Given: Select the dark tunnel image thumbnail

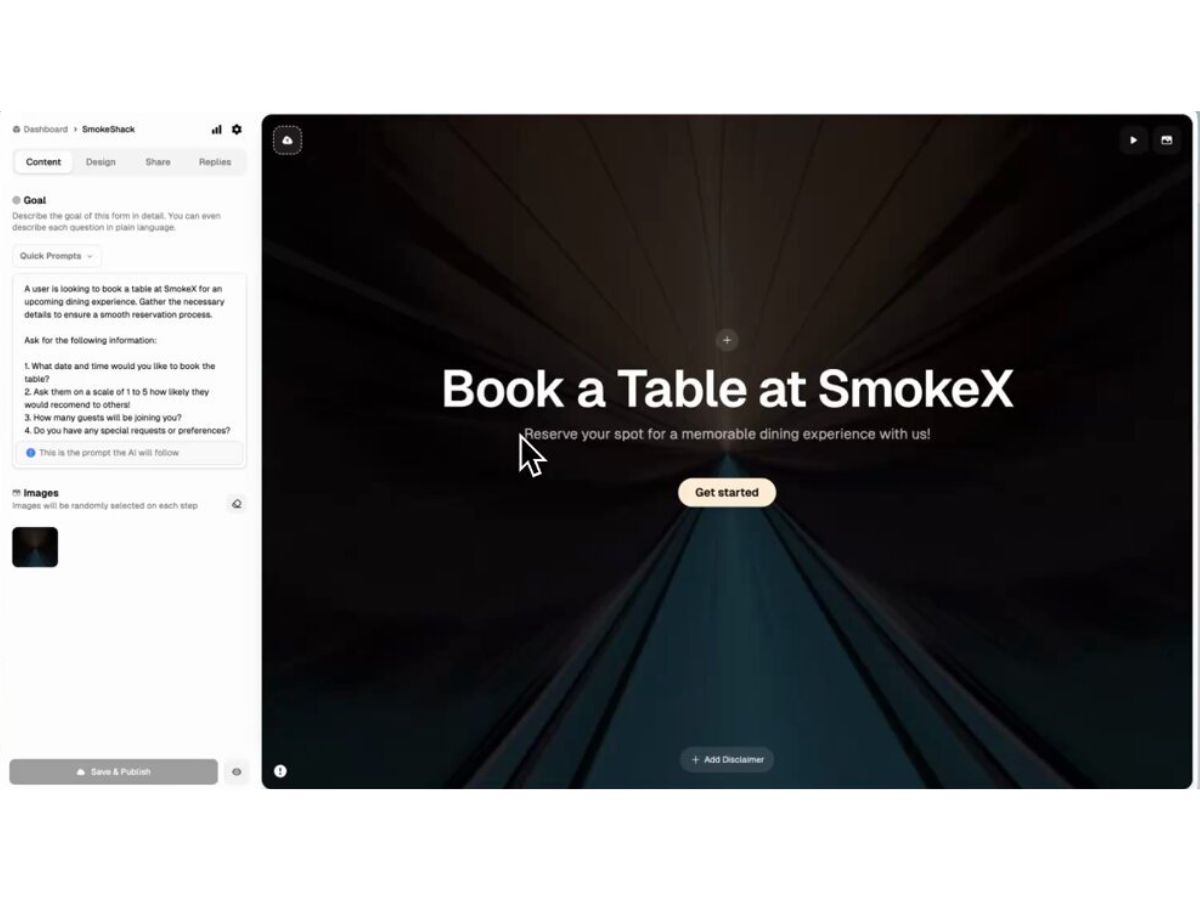Looking at the screenshot, I should [35, 547].
